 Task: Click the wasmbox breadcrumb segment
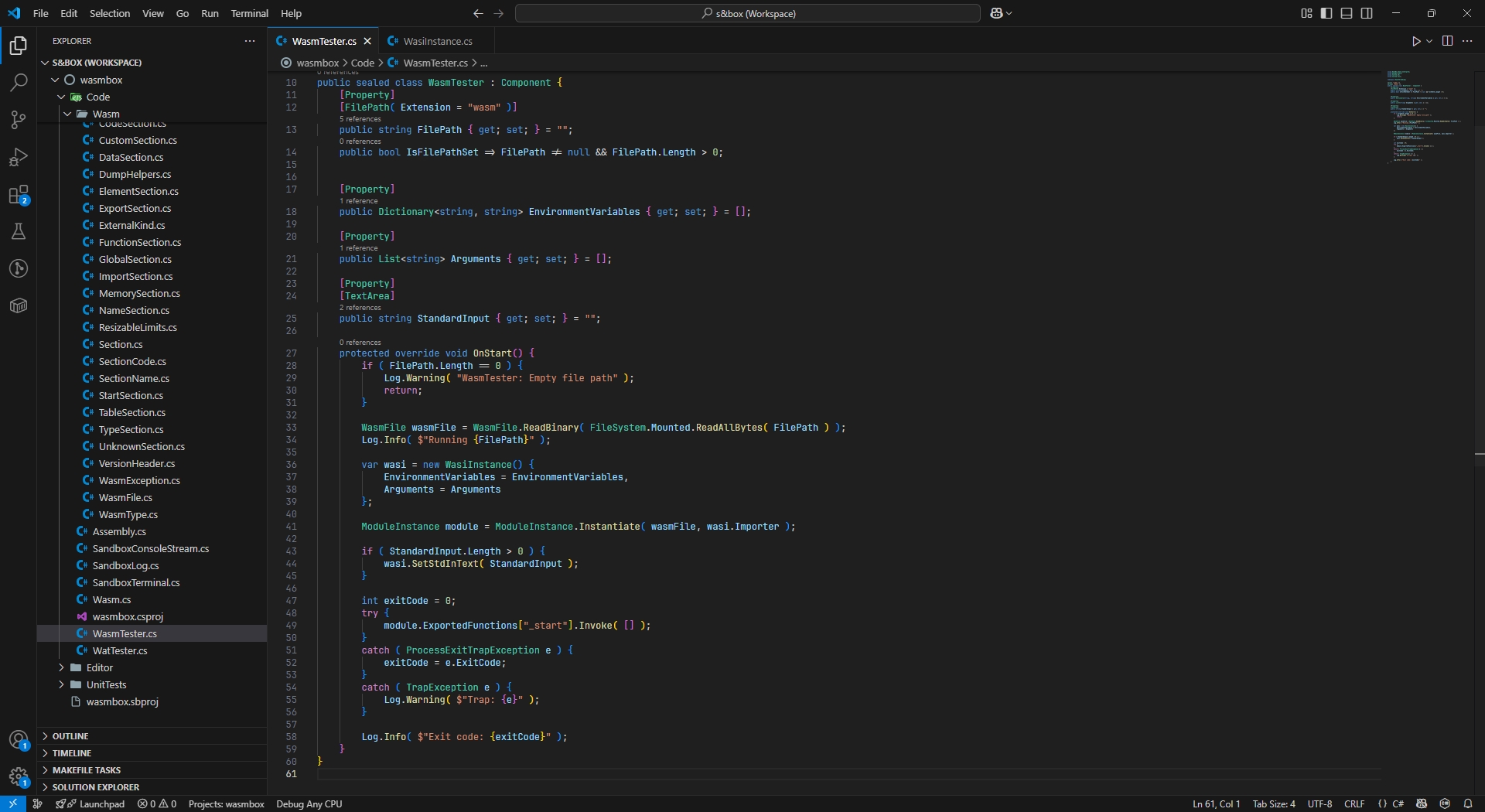click(x=317, y=63)
